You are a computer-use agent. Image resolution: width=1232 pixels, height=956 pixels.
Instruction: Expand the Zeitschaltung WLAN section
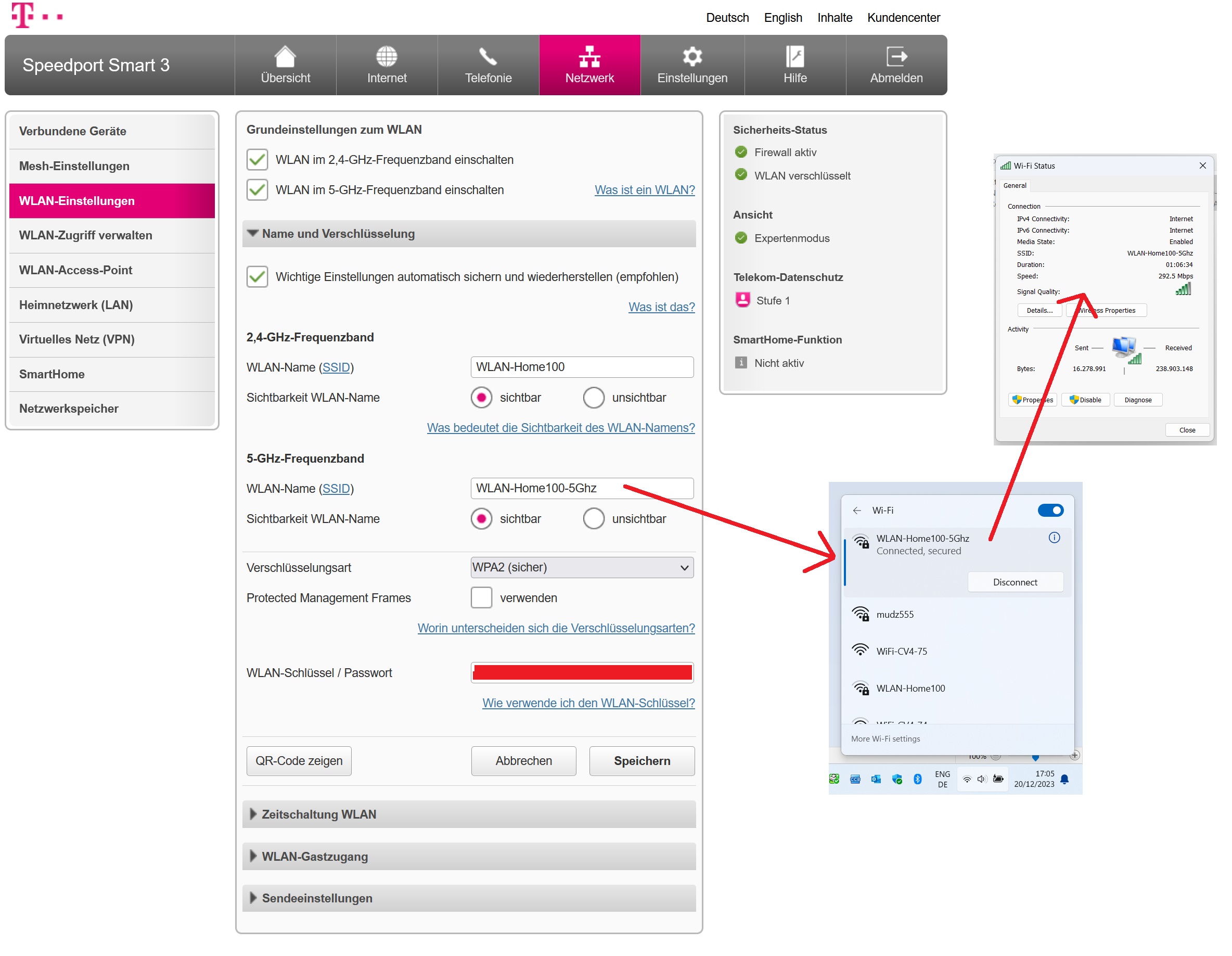coord(319,814)
